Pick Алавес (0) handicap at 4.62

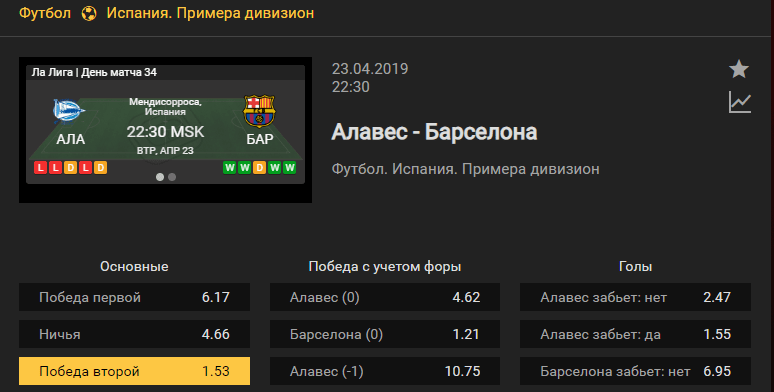click(x=385, y=297)
